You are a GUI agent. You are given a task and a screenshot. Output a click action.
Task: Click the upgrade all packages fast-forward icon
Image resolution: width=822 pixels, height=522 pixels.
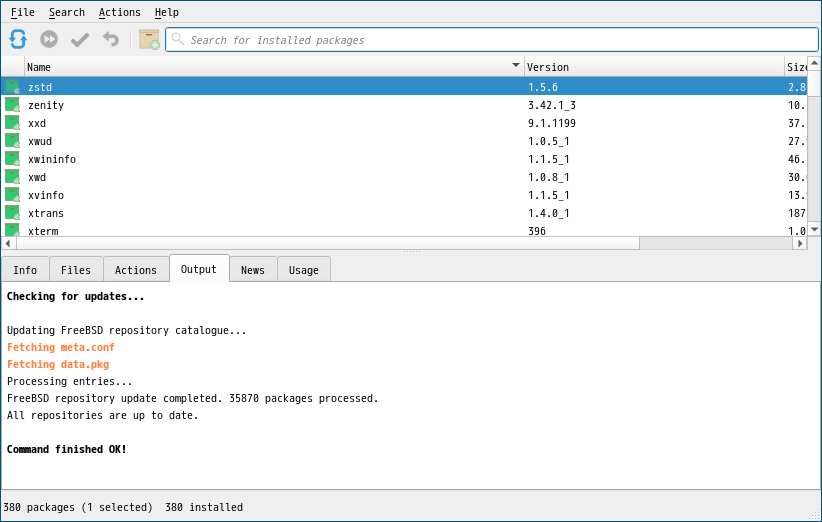pyautogui.click(x=49, y=39)
